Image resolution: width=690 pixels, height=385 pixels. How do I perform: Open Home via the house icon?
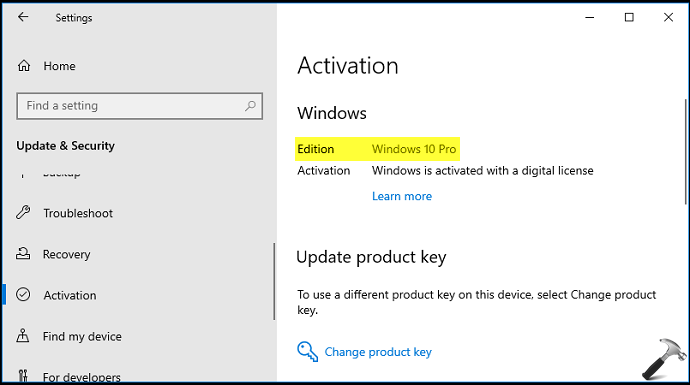[x=24, y=66]
